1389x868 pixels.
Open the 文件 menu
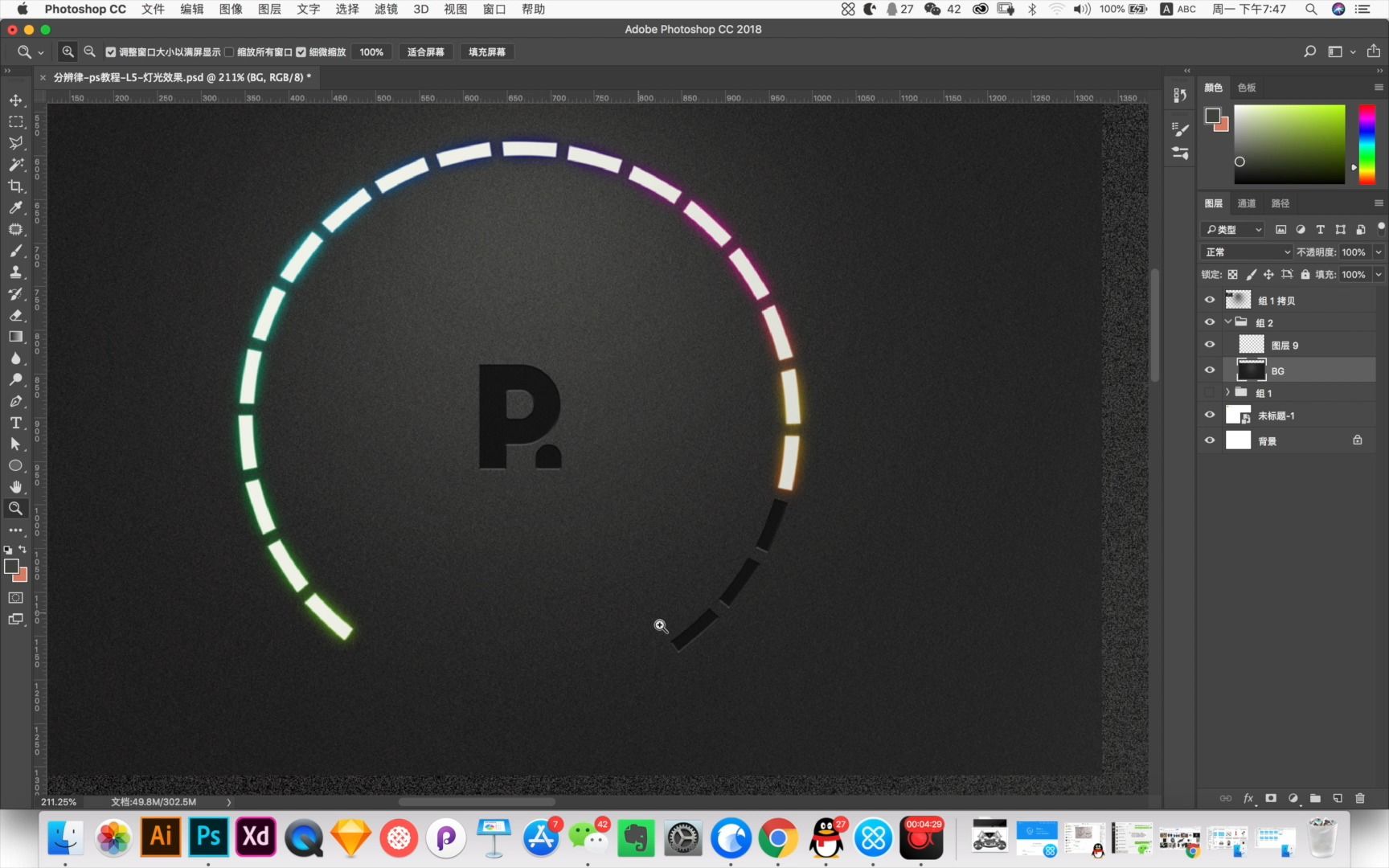pos(153,9)
